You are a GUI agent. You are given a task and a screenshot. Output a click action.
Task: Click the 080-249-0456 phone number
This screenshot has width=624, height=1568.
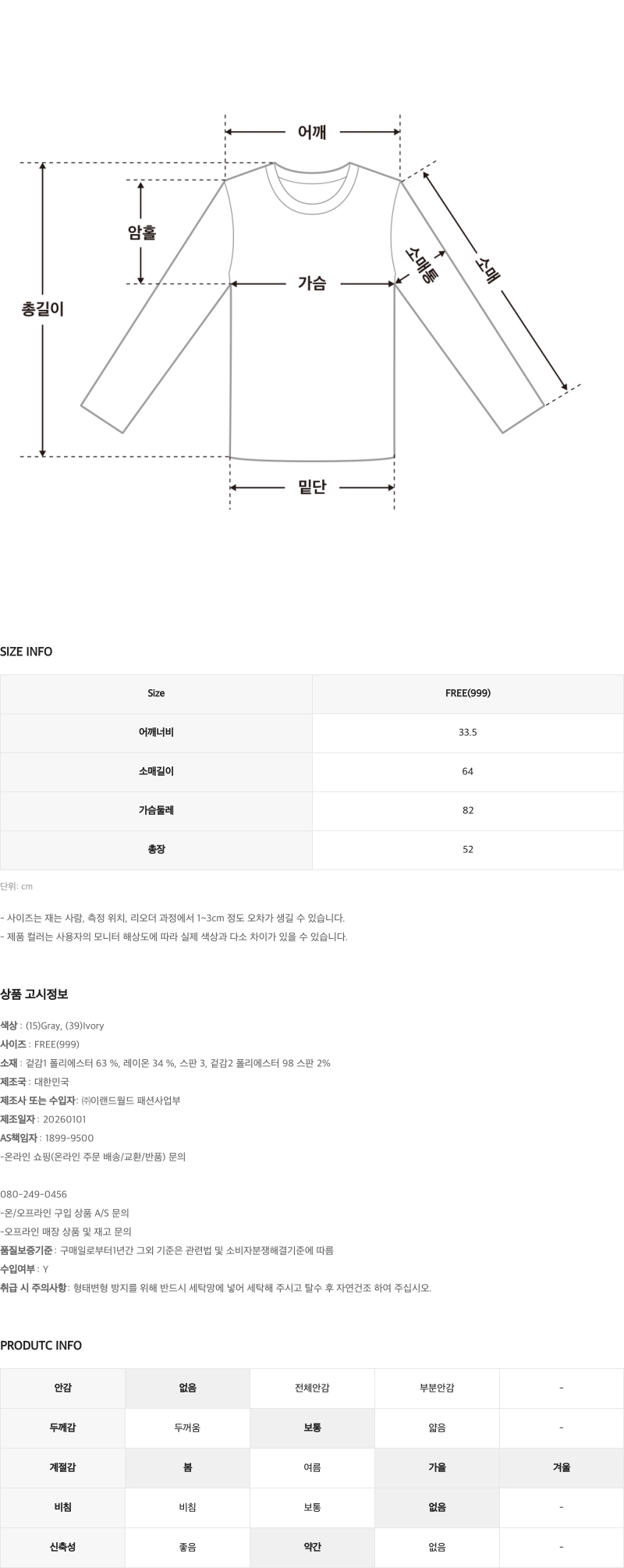[34, 1194]
